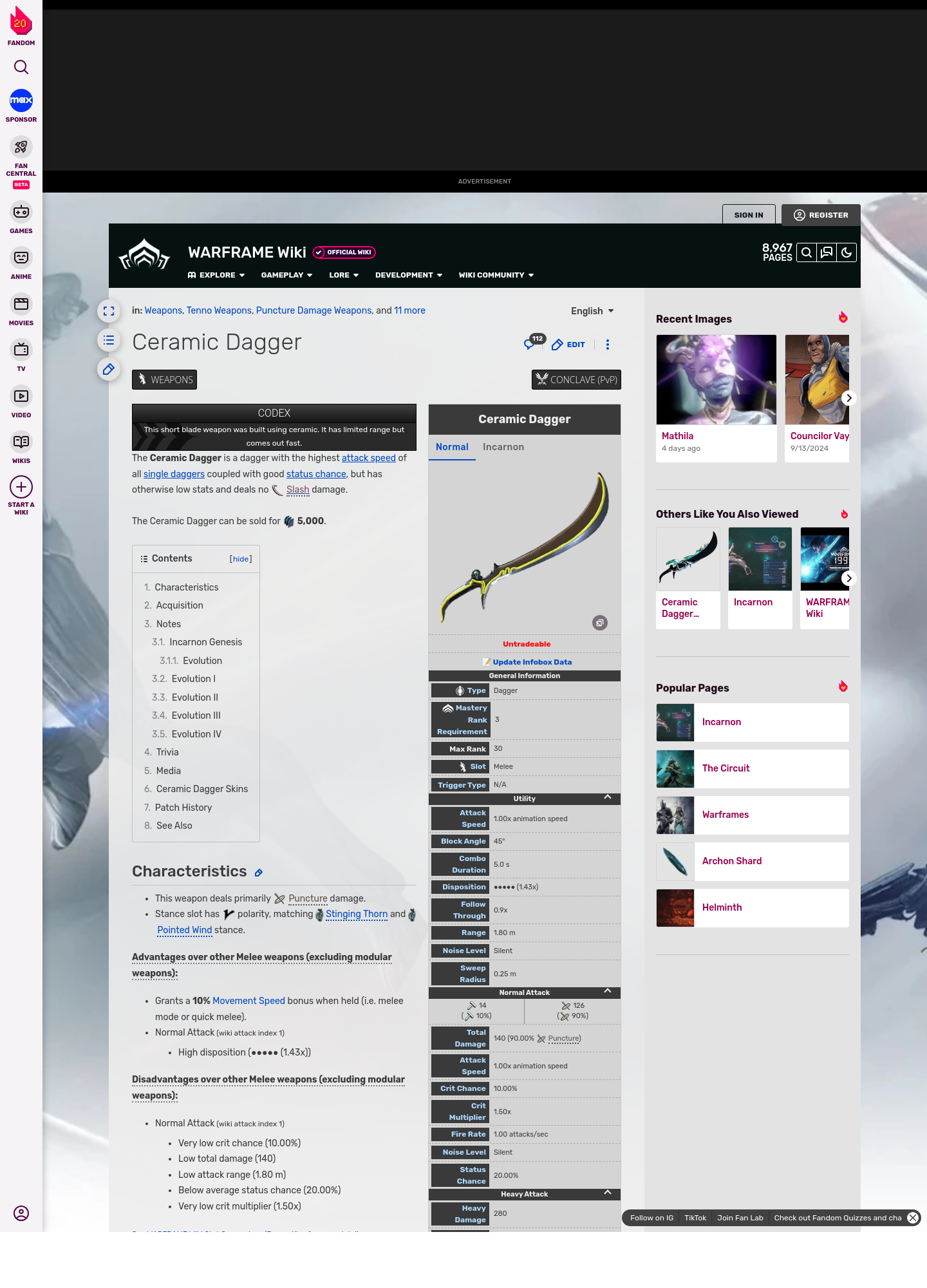Open Fan Central rocket icon
Screen dimensions: 927x1288
(x=21, y=147)
